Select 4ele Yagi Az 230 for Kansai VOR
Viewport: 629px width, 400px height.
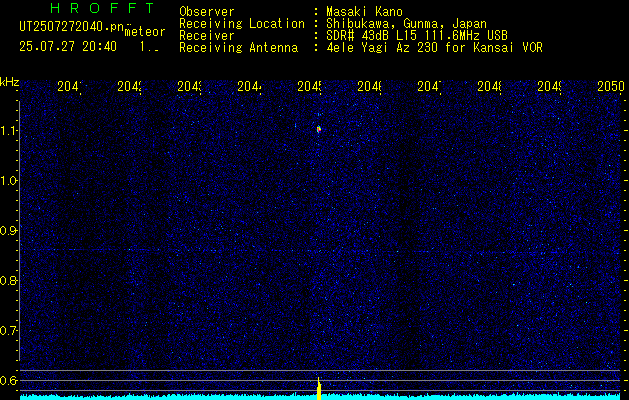[434, 48]
